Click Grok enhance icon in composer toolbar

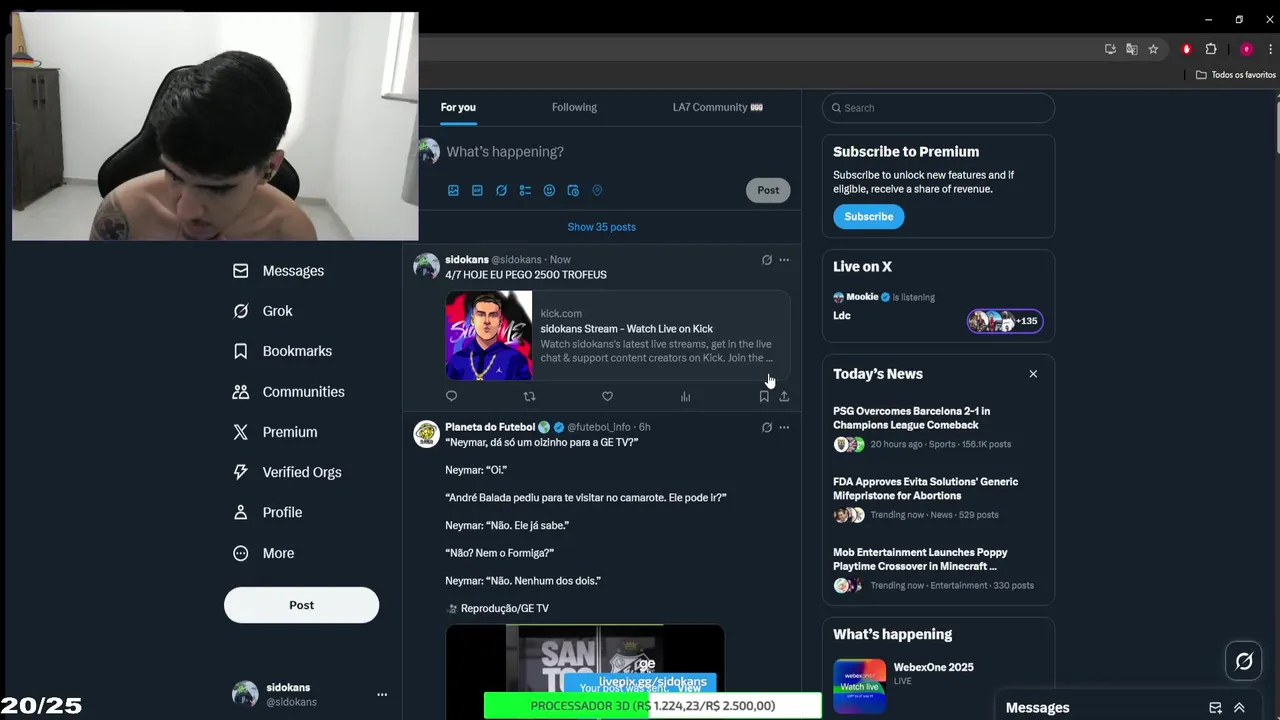(x=501, y=190)
